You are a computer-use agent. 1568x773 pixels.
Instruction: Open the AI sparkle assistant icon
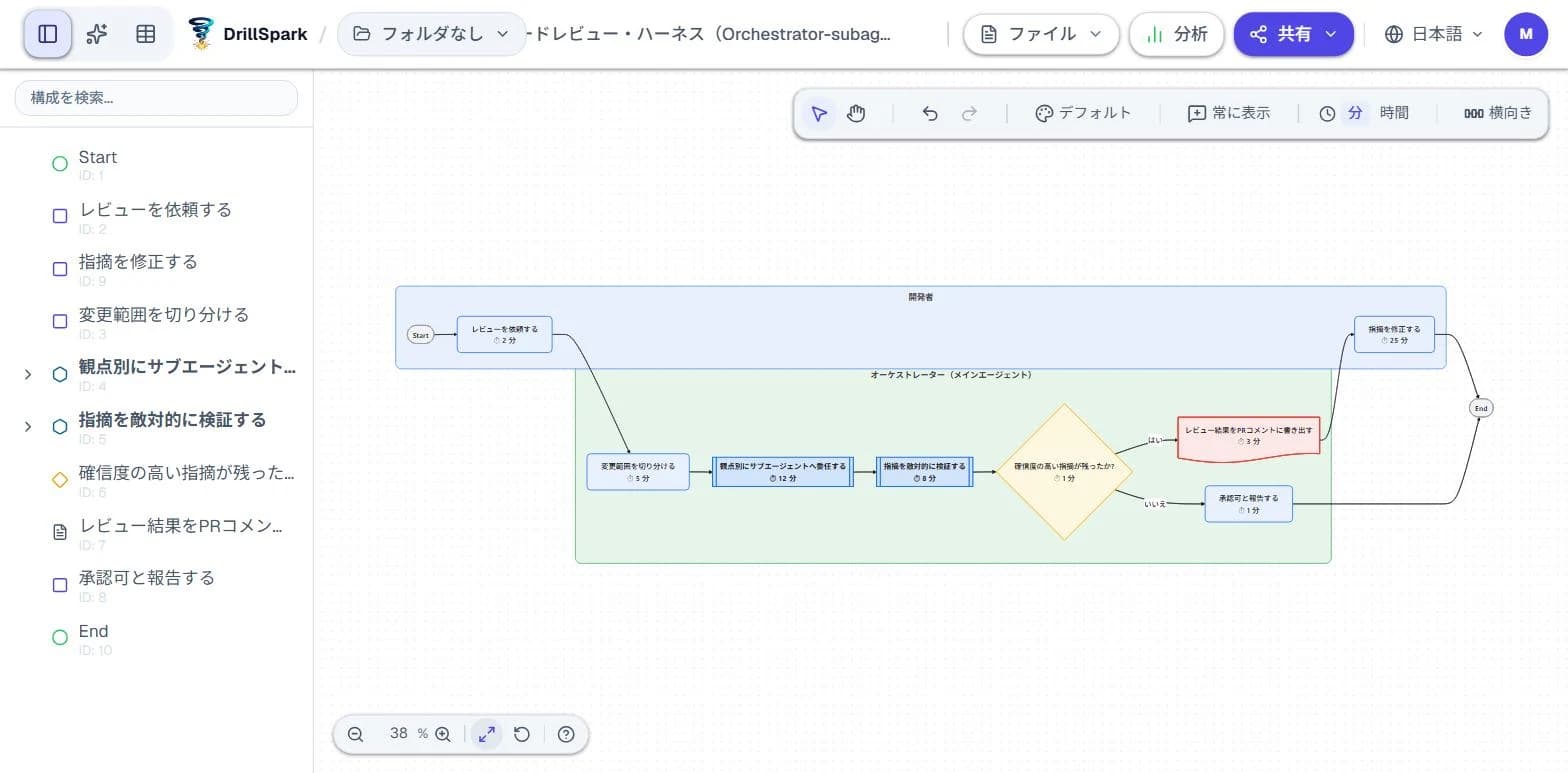click(x=97, y=34)
